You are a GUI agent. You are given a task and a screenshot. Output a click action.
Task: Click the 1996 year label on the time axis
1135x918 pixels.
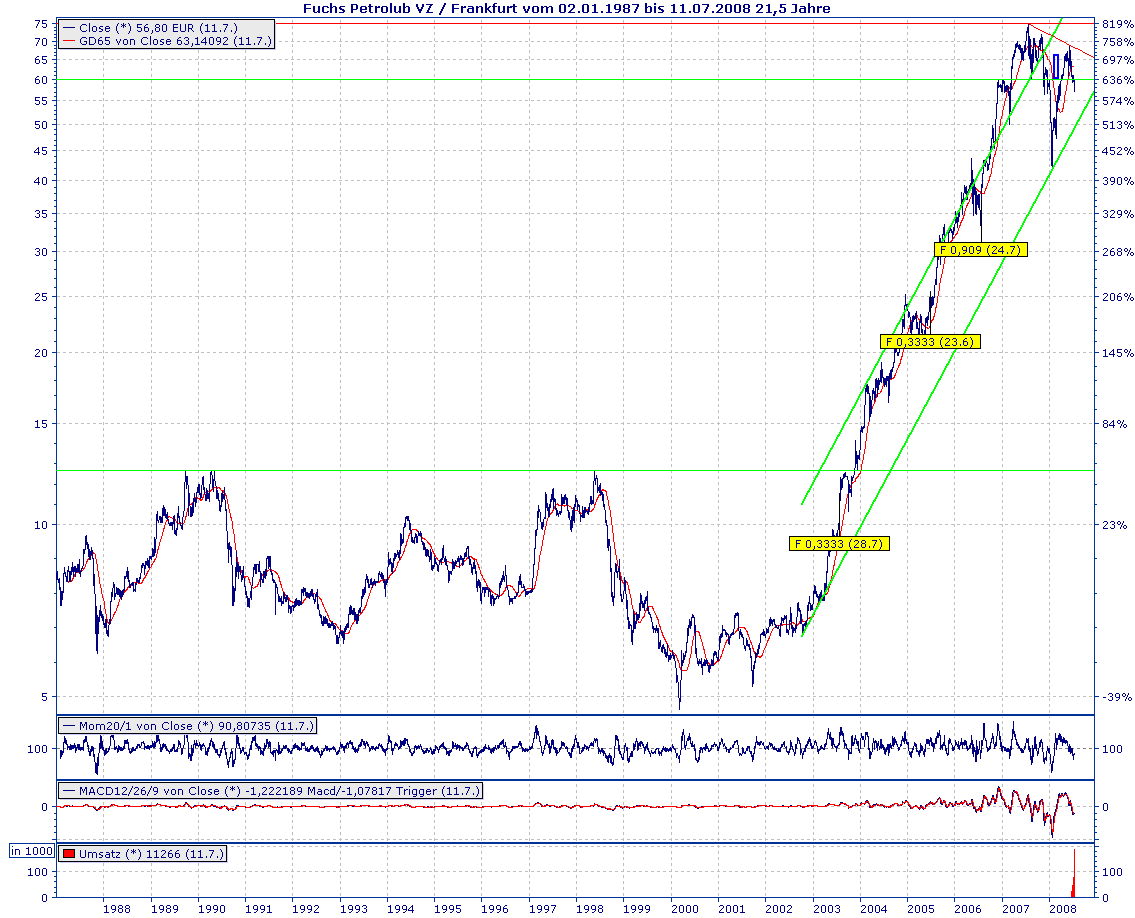point(494,909)
